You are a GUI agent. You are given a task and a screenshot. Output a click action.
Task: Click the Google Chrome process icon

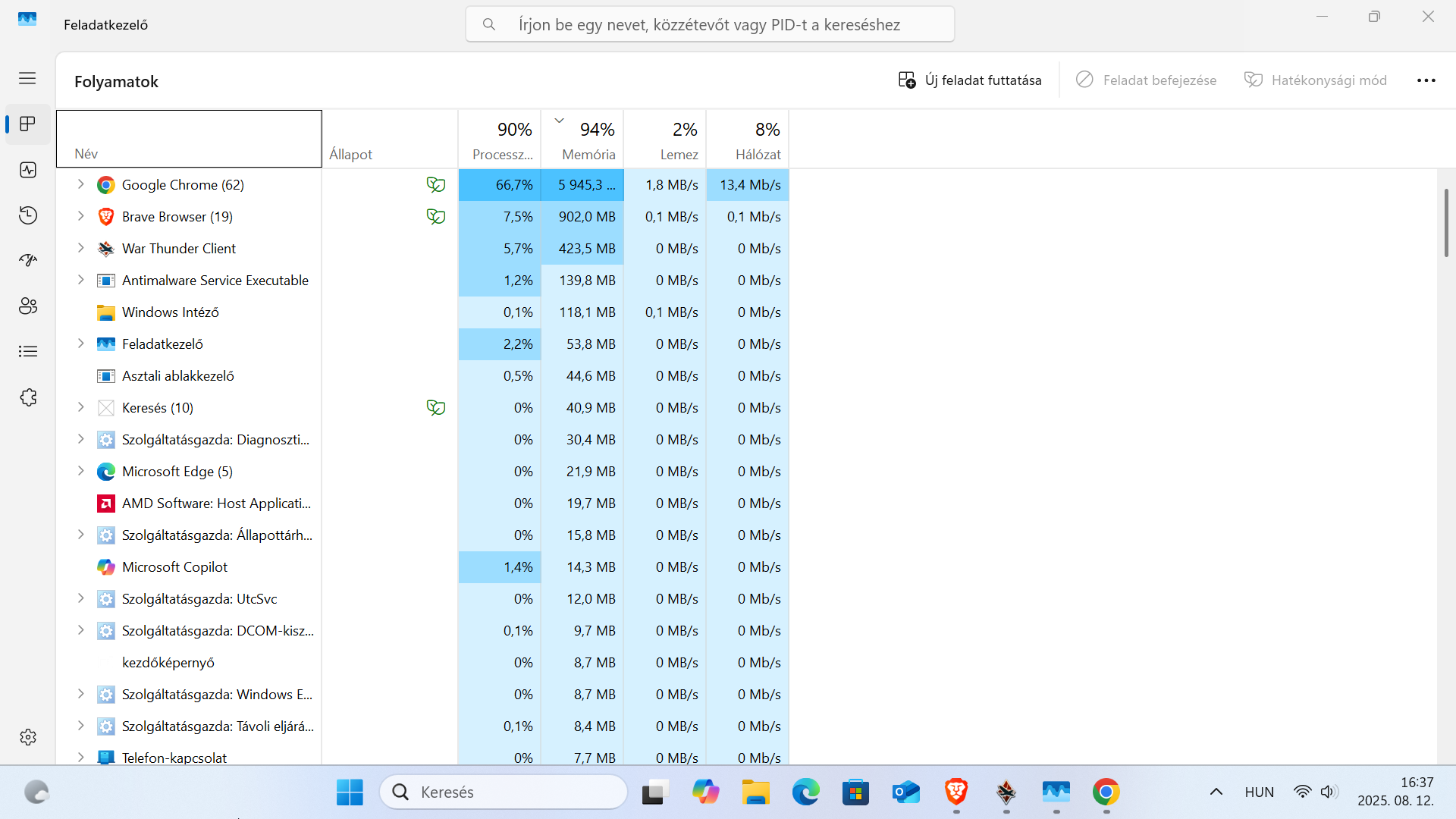[106, 185]
